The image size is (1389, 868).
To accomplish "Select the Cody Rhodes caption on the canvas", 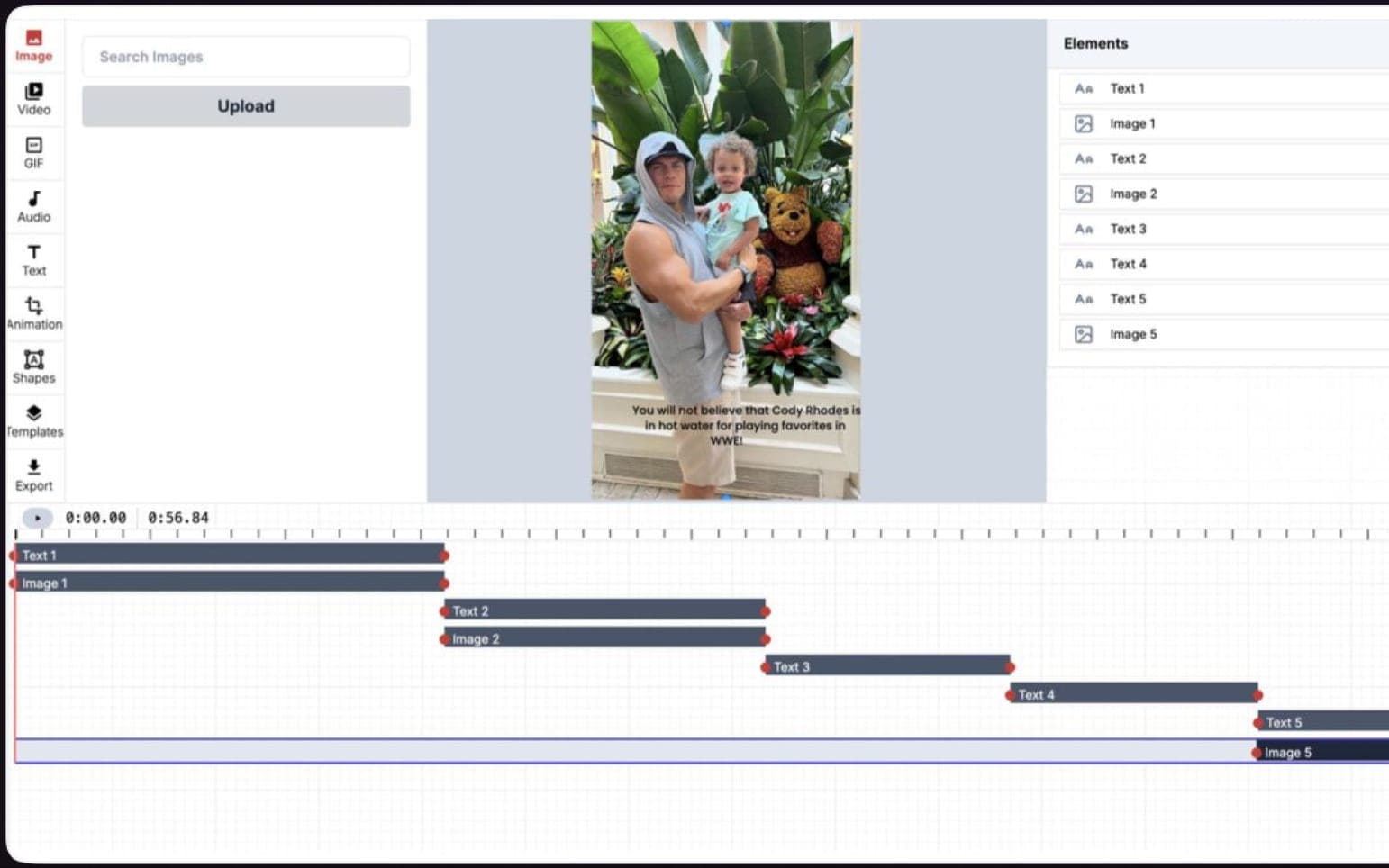I will point(746,425).
